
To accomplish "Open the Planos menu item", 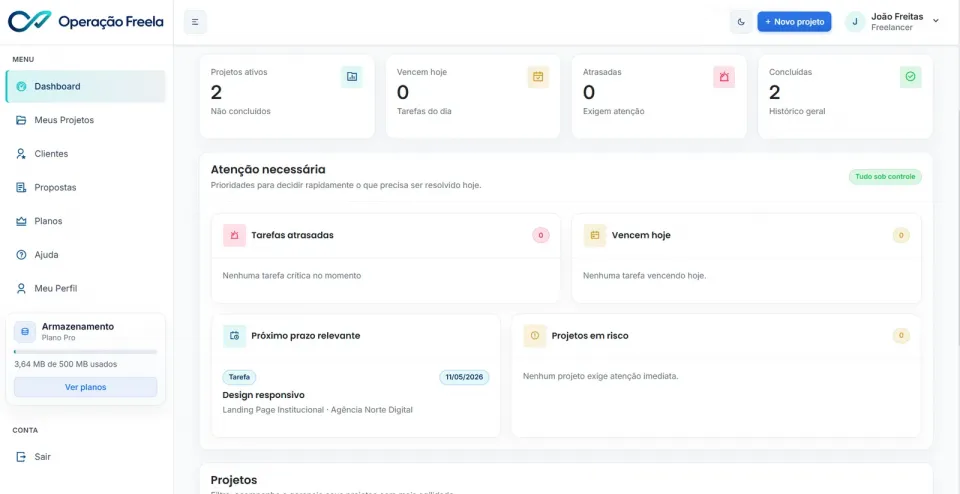I will point(85,221).
